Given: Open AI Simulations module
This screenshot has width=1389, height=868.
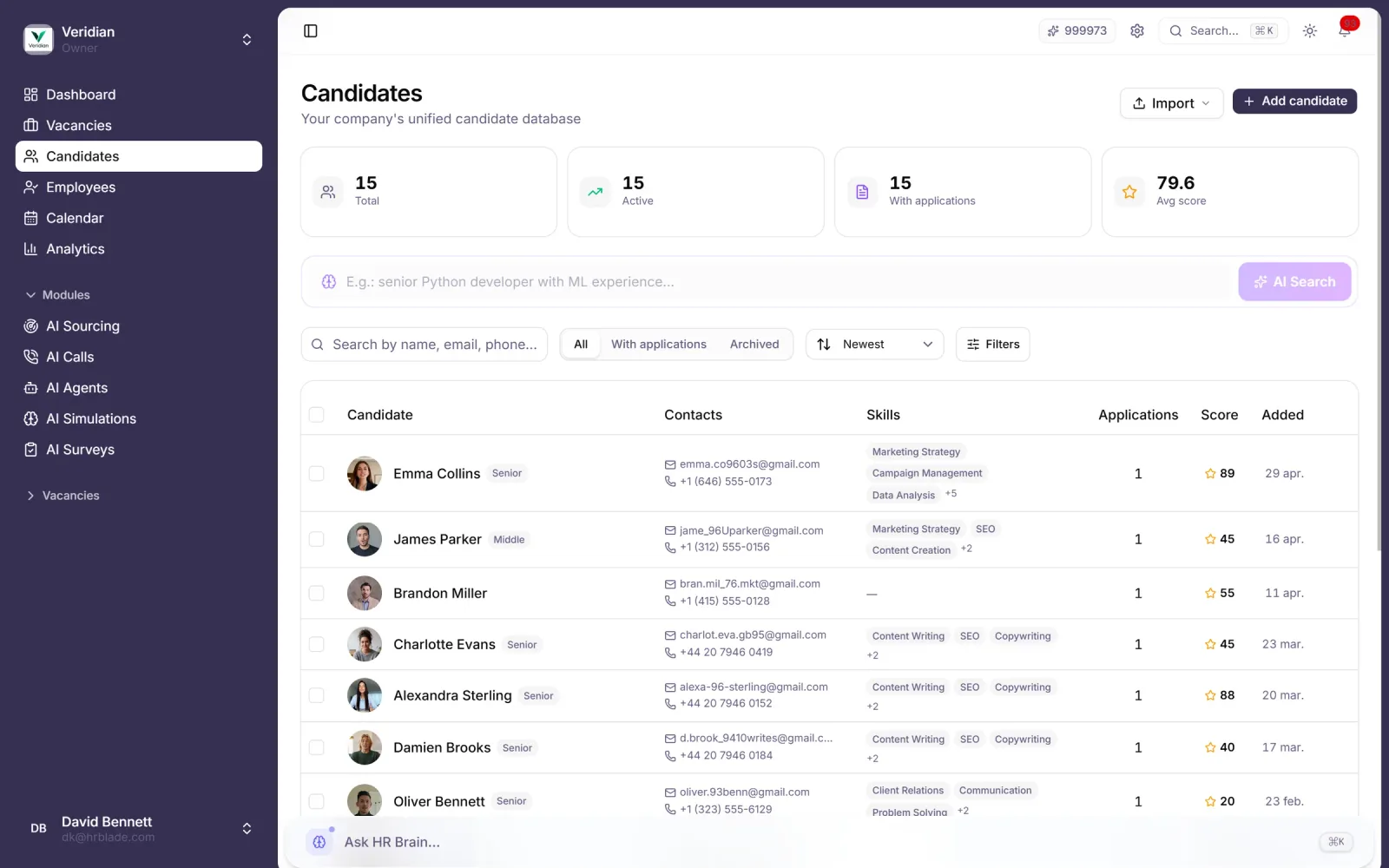Looking at the screenshot, I should point(139,419).
